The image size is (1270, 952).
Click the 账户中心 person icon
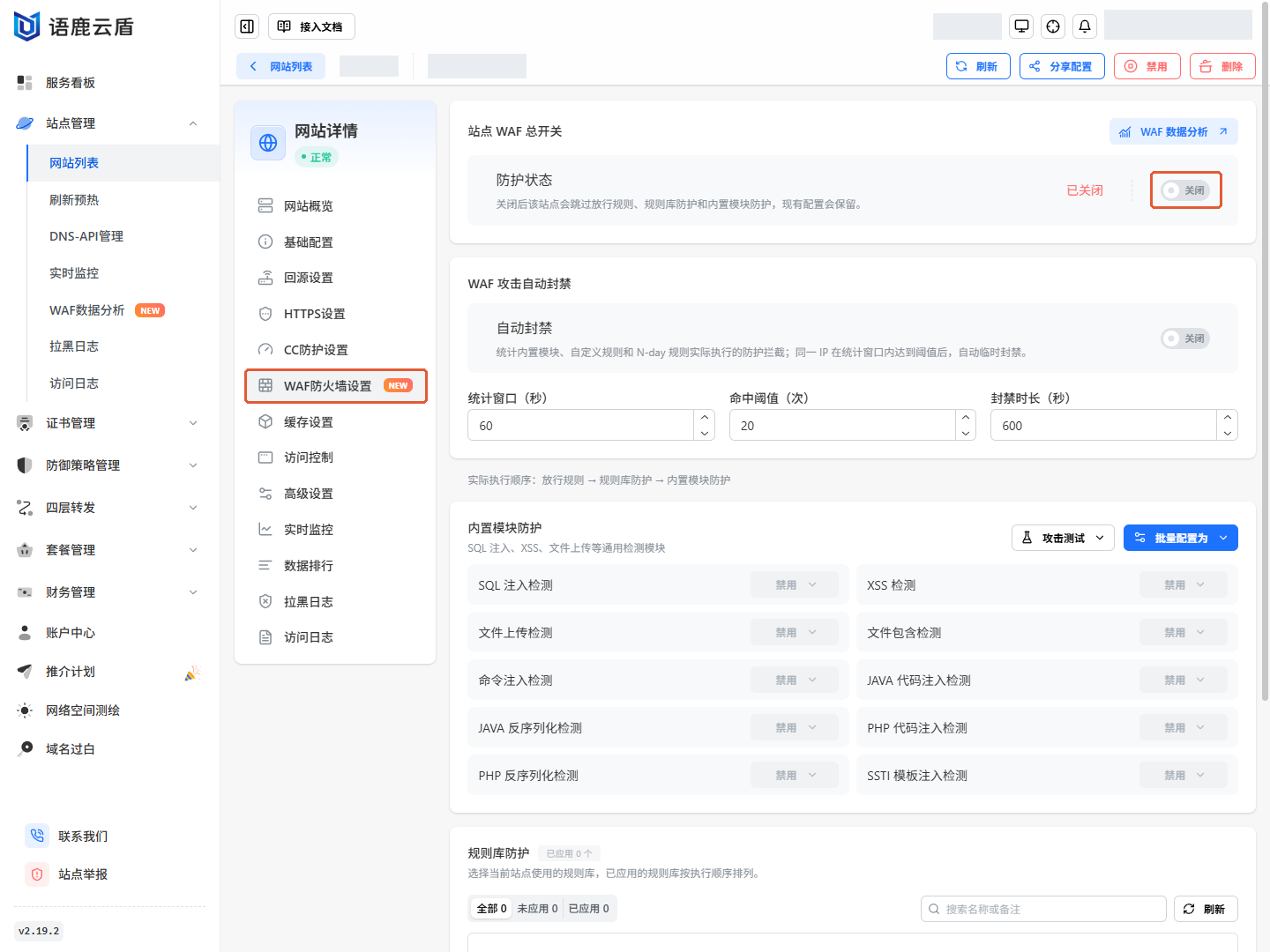[25, 633]
